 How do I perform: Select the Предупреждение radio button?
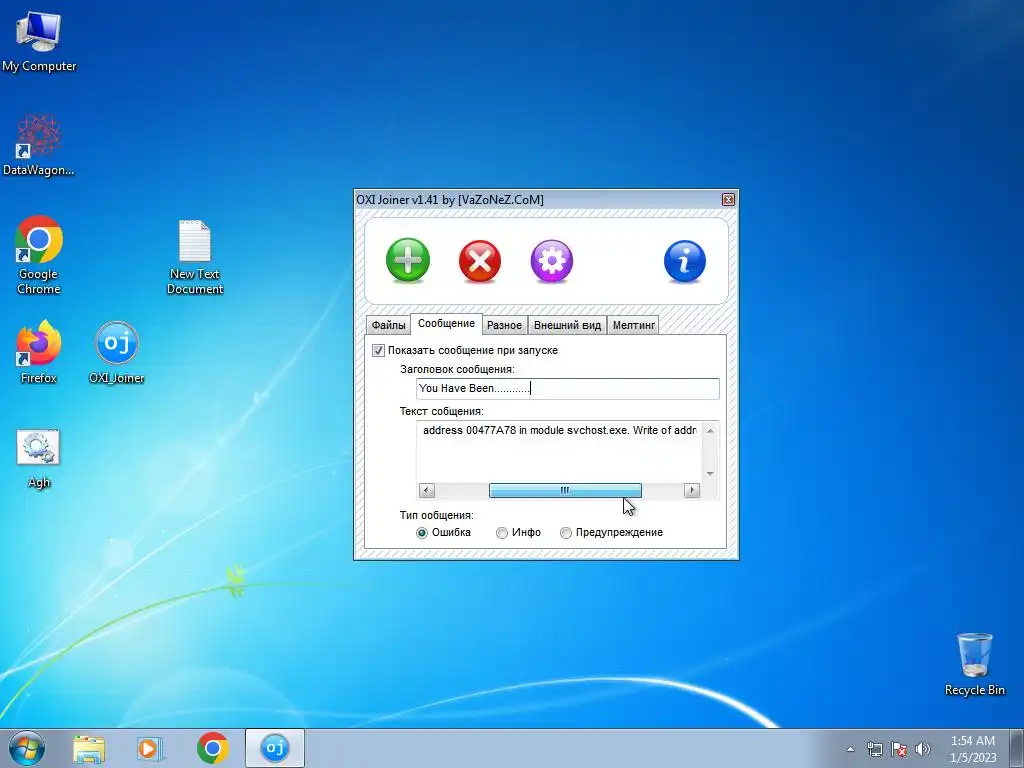point(566,533)
